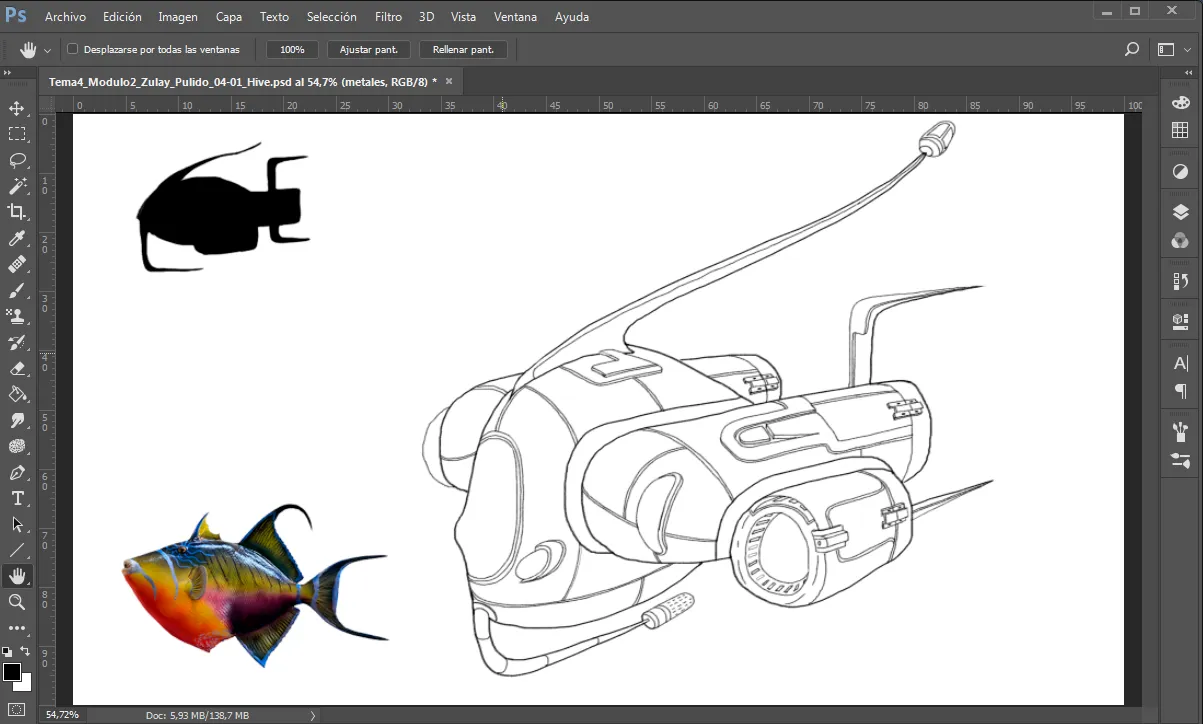1203x724 pixels.
Task: Select the Paint Bucket tool
Action: point(17,394)
